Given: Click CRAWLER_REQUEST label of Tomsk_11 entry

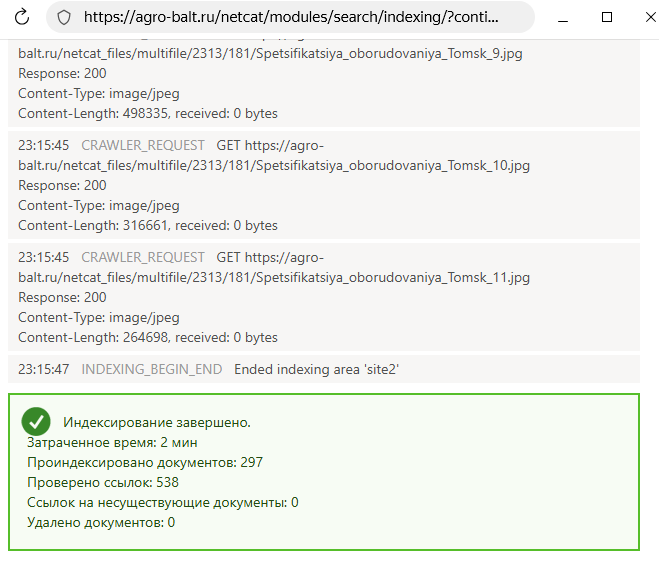Looking at the screenshot, I should pyautogui.click(x=143, y=257).
